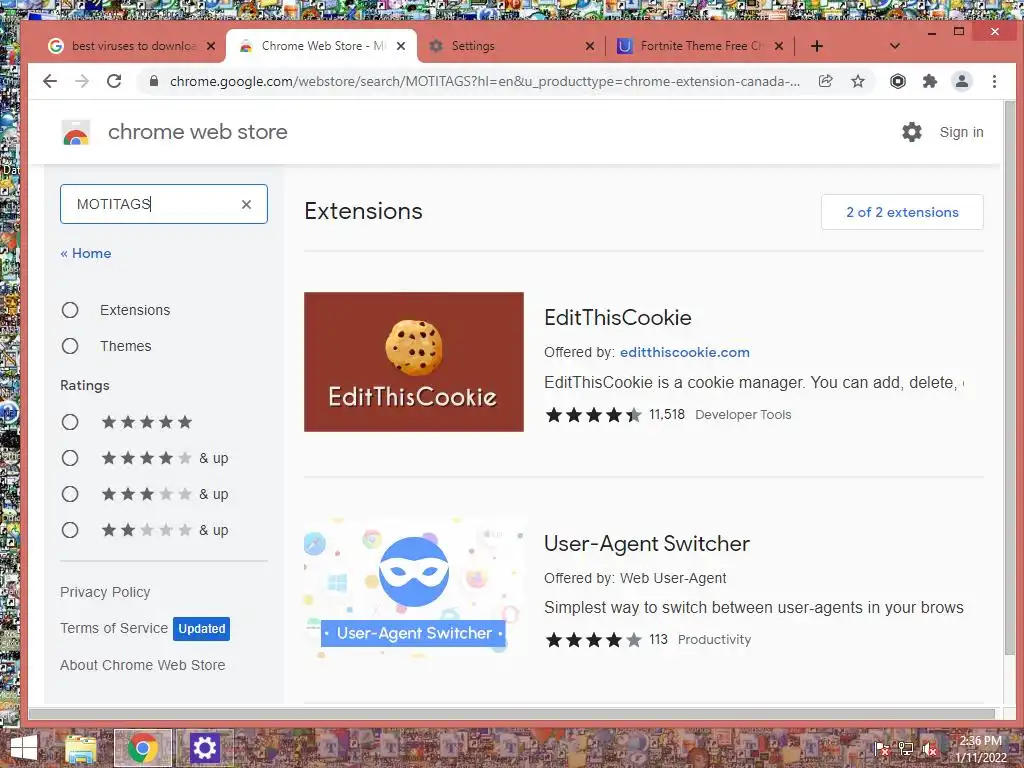This screenshot has height=768, width=1024.
Task: Open the Chrome three-dot menu
Action: tap(994, 81)
